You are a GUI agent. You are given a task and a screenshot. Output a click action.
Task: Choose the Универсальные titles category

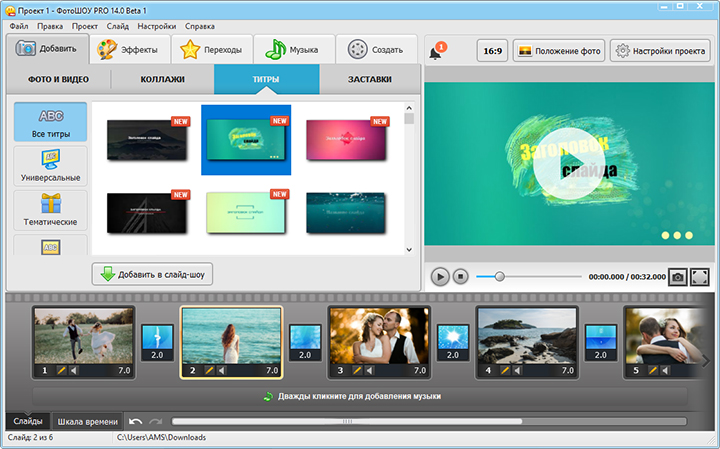click(50, 167)
